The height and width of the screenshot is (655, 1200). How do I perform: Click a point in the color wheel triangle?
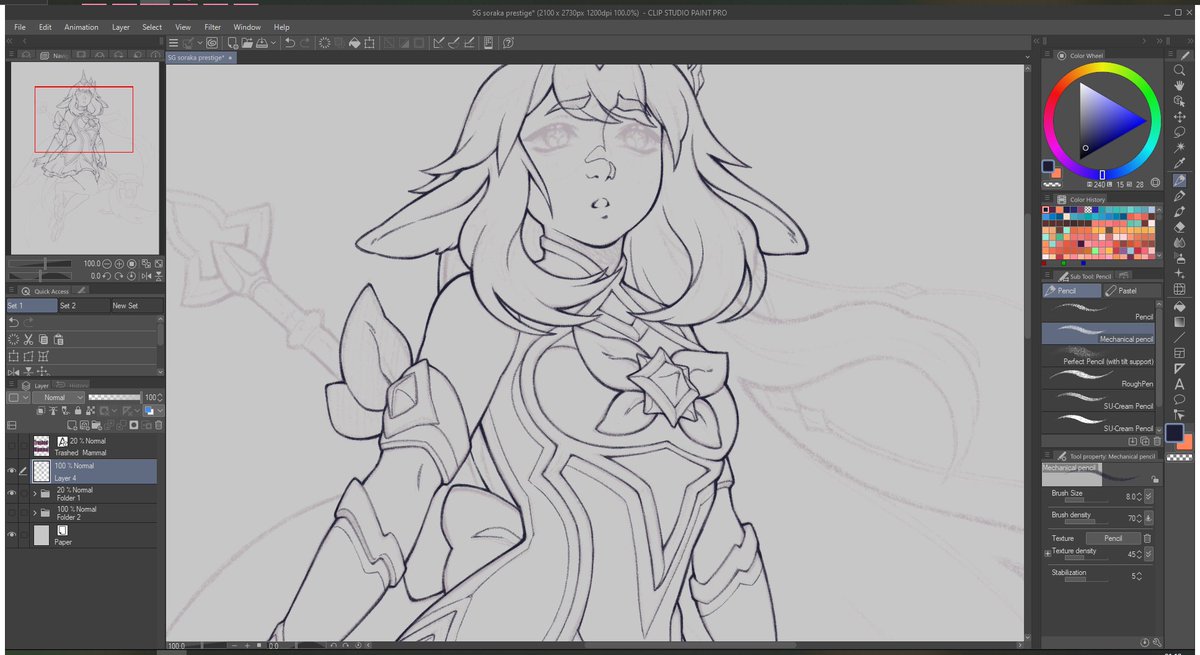pos(1106,123)
